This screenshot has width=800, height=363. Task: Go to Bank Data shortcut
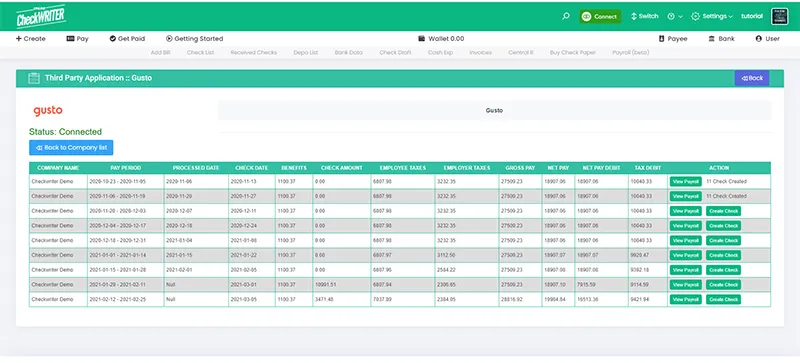pyautogui.click(x=348, y=53)
